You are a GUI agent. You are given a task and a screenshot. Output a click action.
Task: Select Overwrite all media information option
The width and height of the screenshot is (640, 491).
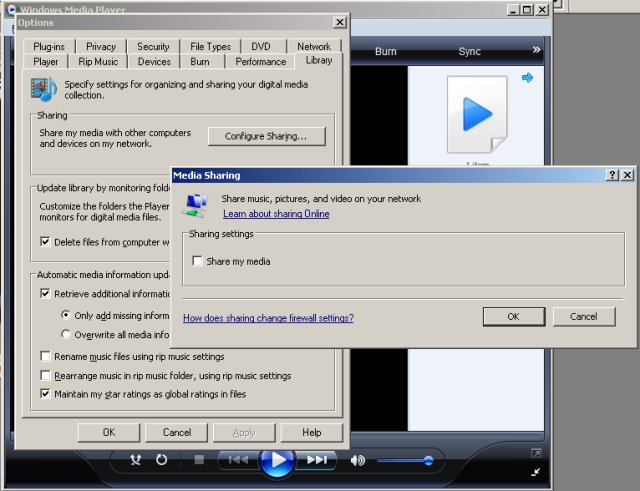(x=66, y=335)
